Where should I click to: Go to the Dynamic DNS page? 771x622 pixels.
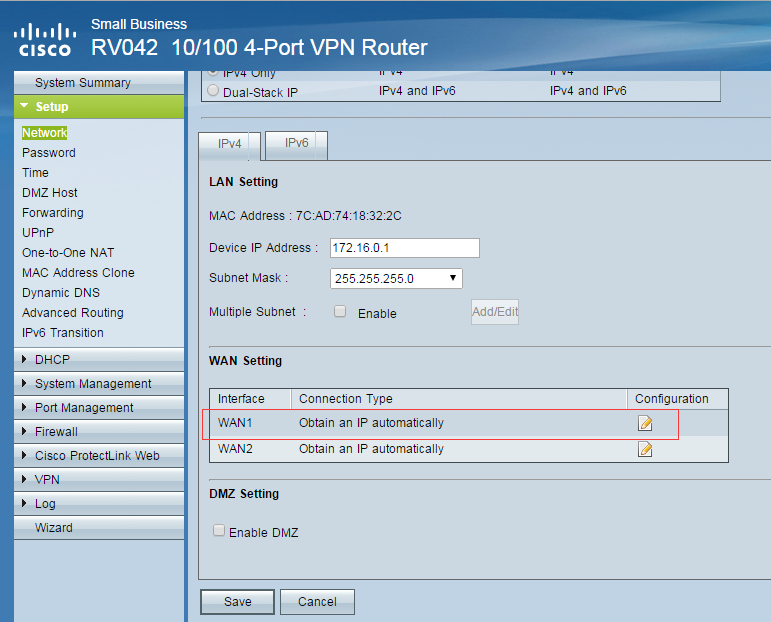tap(61, 293)
